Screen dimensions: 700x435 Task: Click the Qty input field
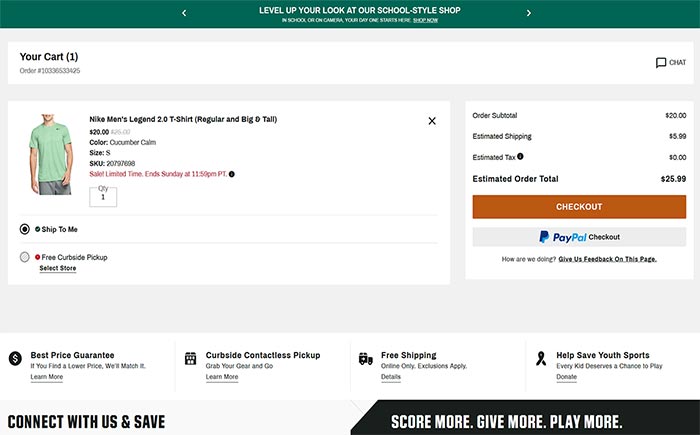pos(103,197)
